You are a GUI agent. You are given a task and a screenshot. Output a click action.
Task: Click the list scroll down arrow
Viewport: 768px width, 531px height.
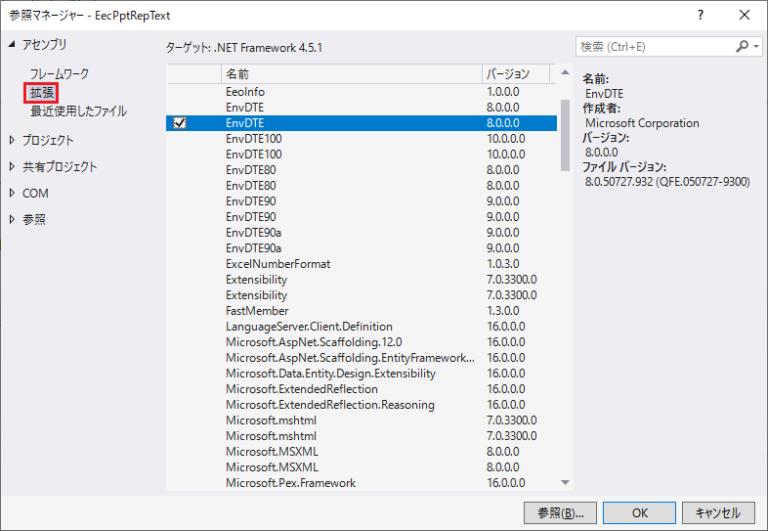pyautogui.click(x=565, y=483)
